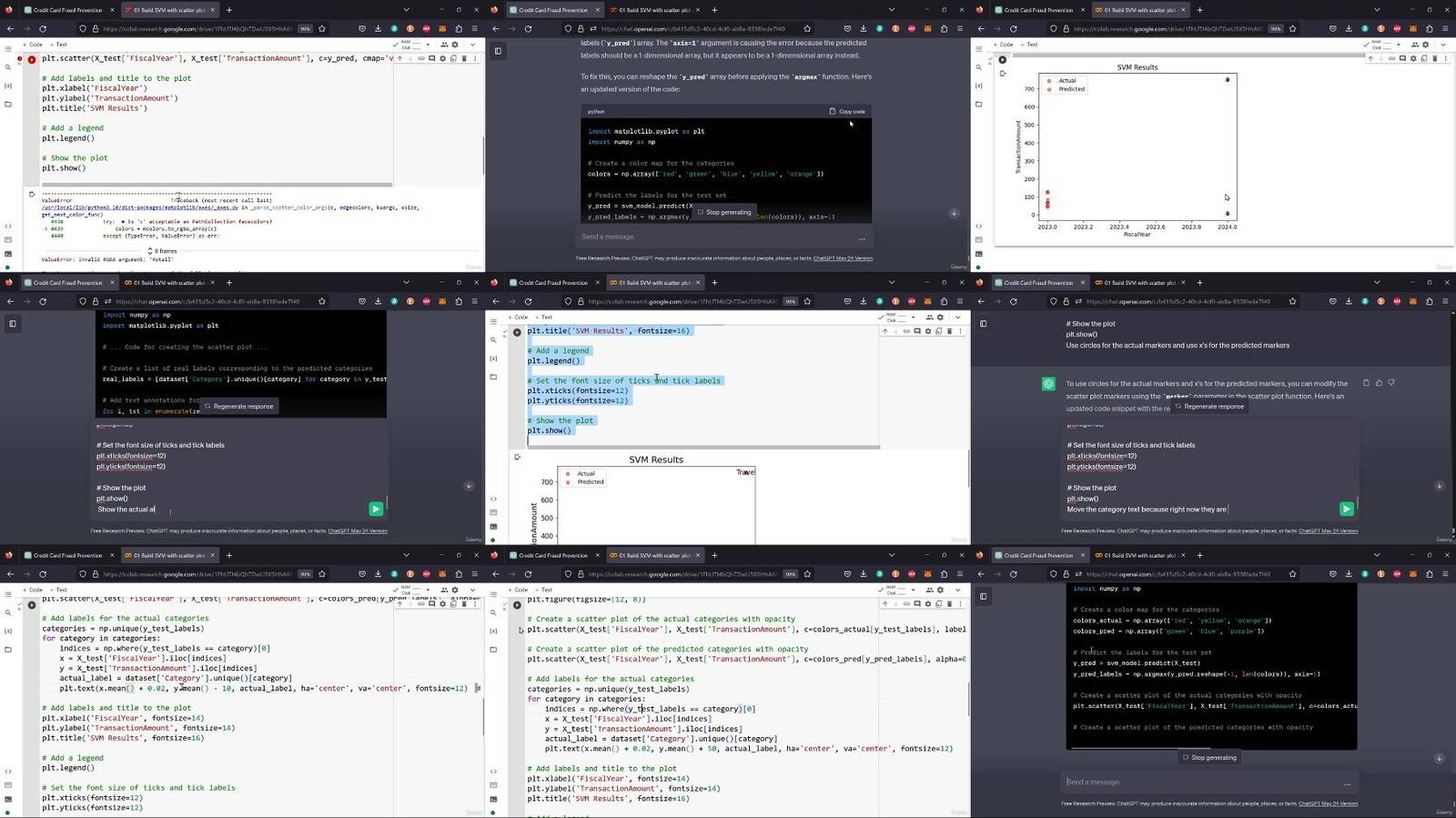
Task: Move cell up in highlighted-code Colab window
Action: [x=885, y=331]
